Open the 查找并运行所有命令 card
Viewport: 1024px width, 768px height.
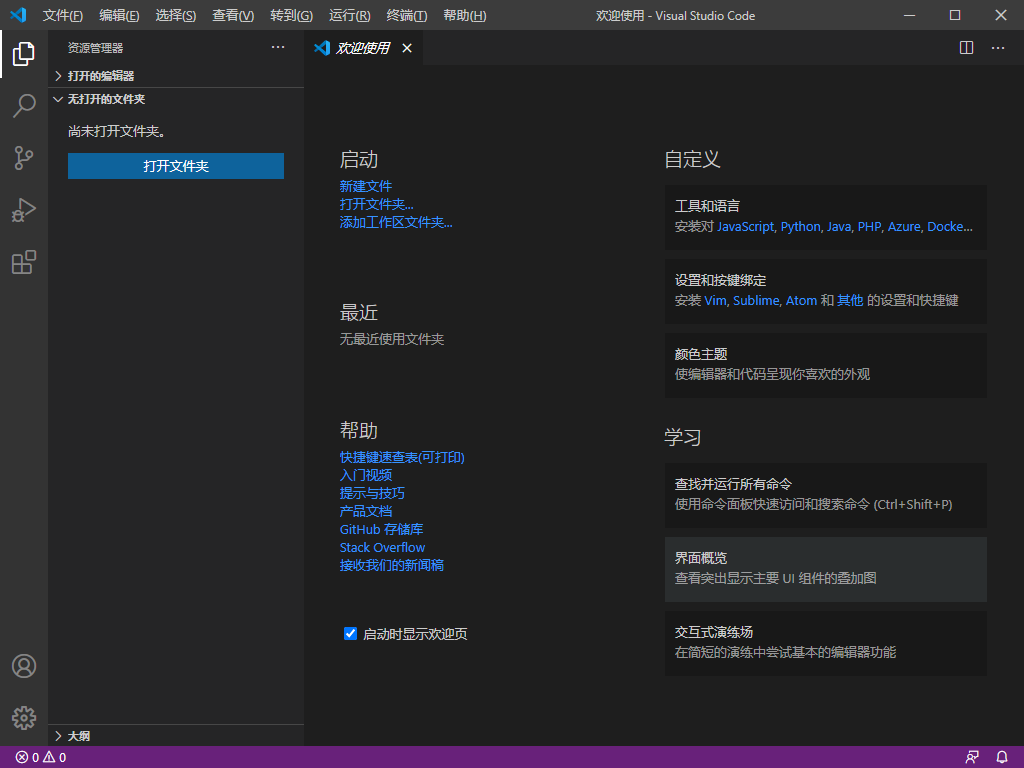click(x=825, y=495)
